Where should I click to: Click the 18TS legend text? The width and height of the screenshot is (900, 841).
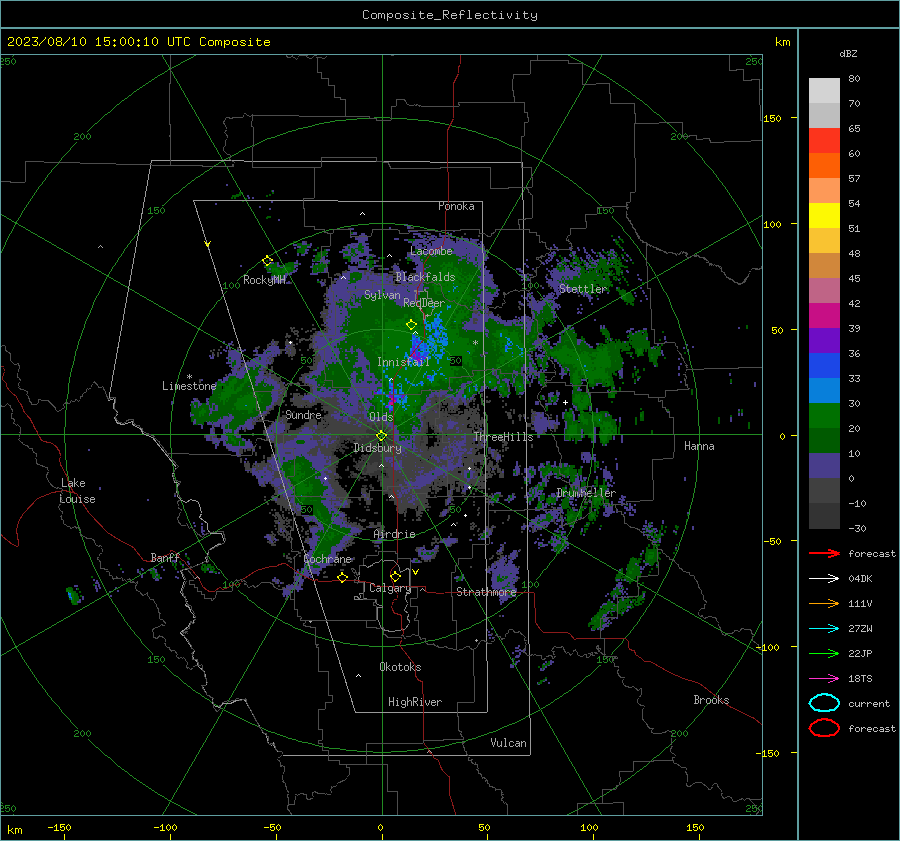pos(860,679)
